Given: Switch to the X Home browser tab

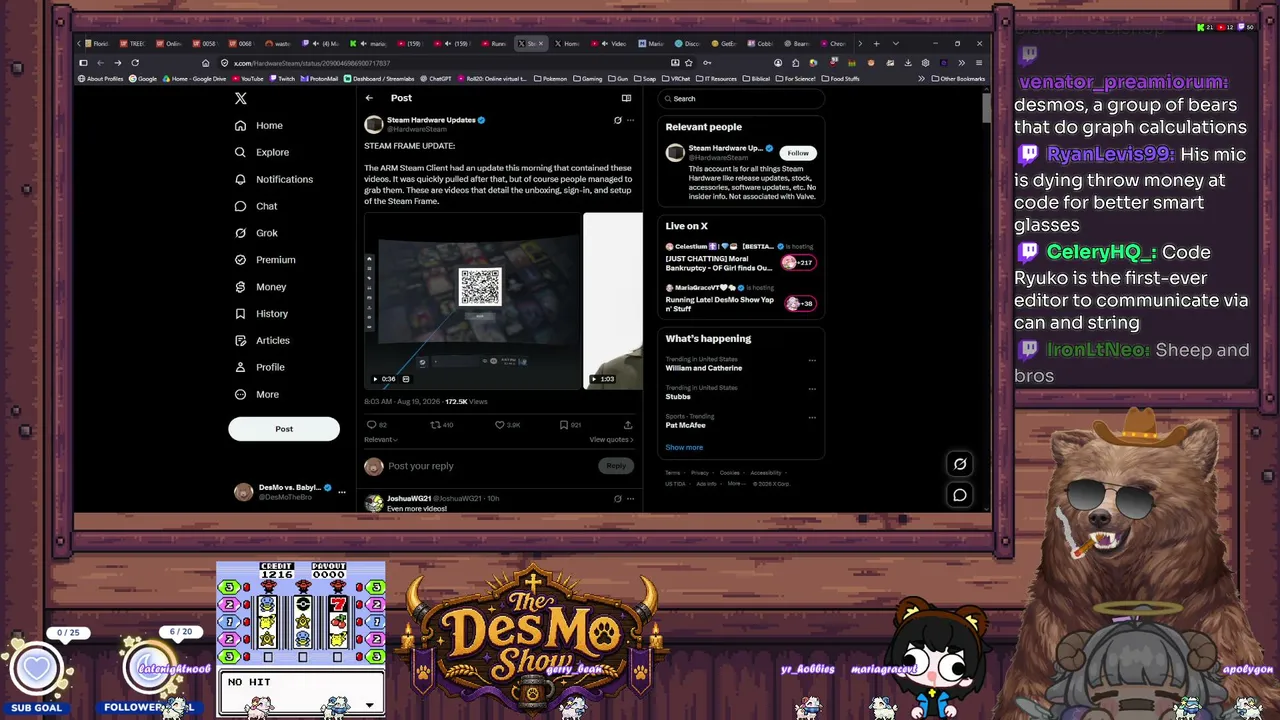Looking at the screenshot, I should pos(567,43).
